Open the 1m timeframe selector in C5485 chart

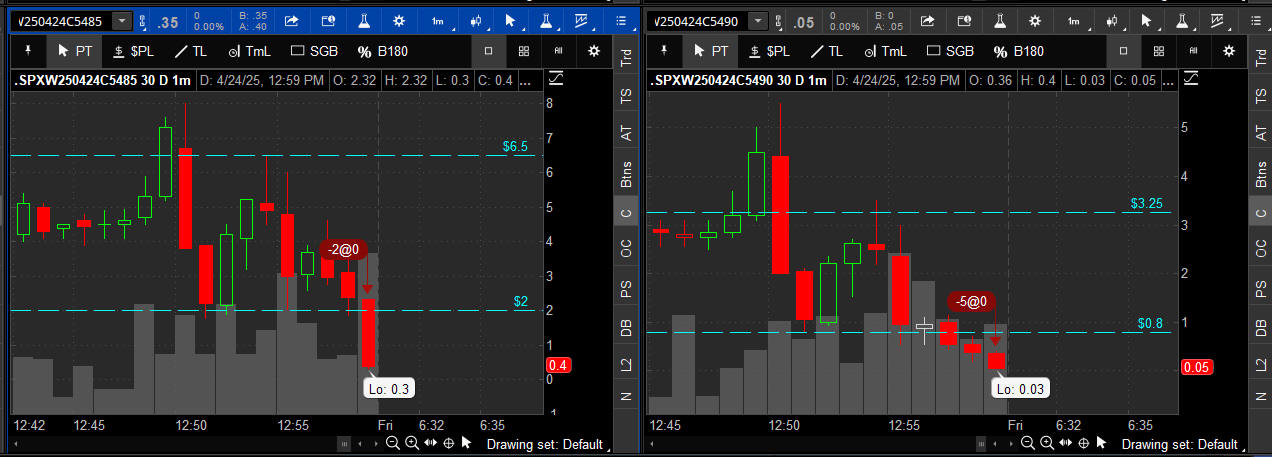coord(438,20)
